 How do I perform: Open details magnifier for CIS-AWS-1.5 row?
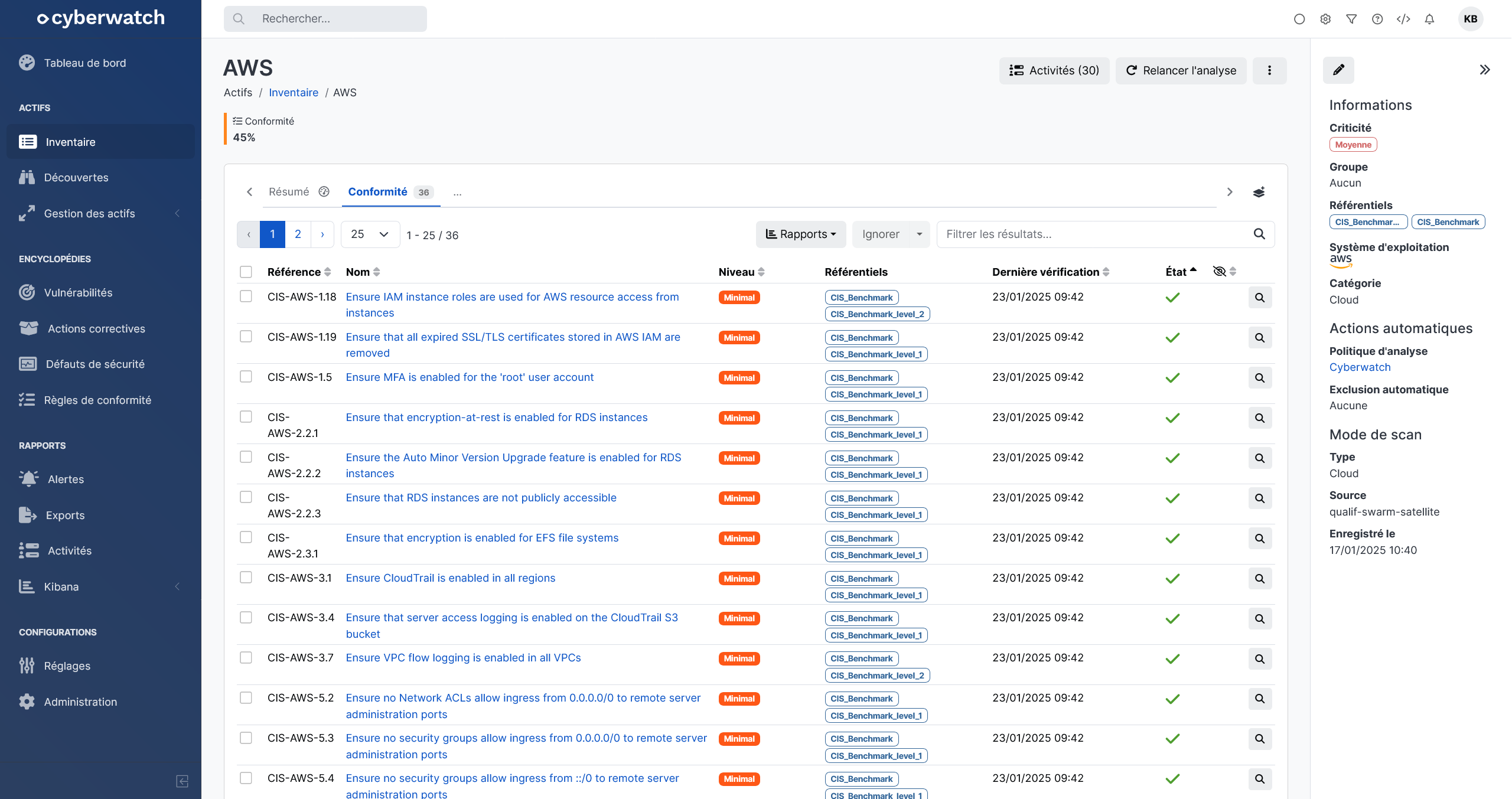[1260, 378]
